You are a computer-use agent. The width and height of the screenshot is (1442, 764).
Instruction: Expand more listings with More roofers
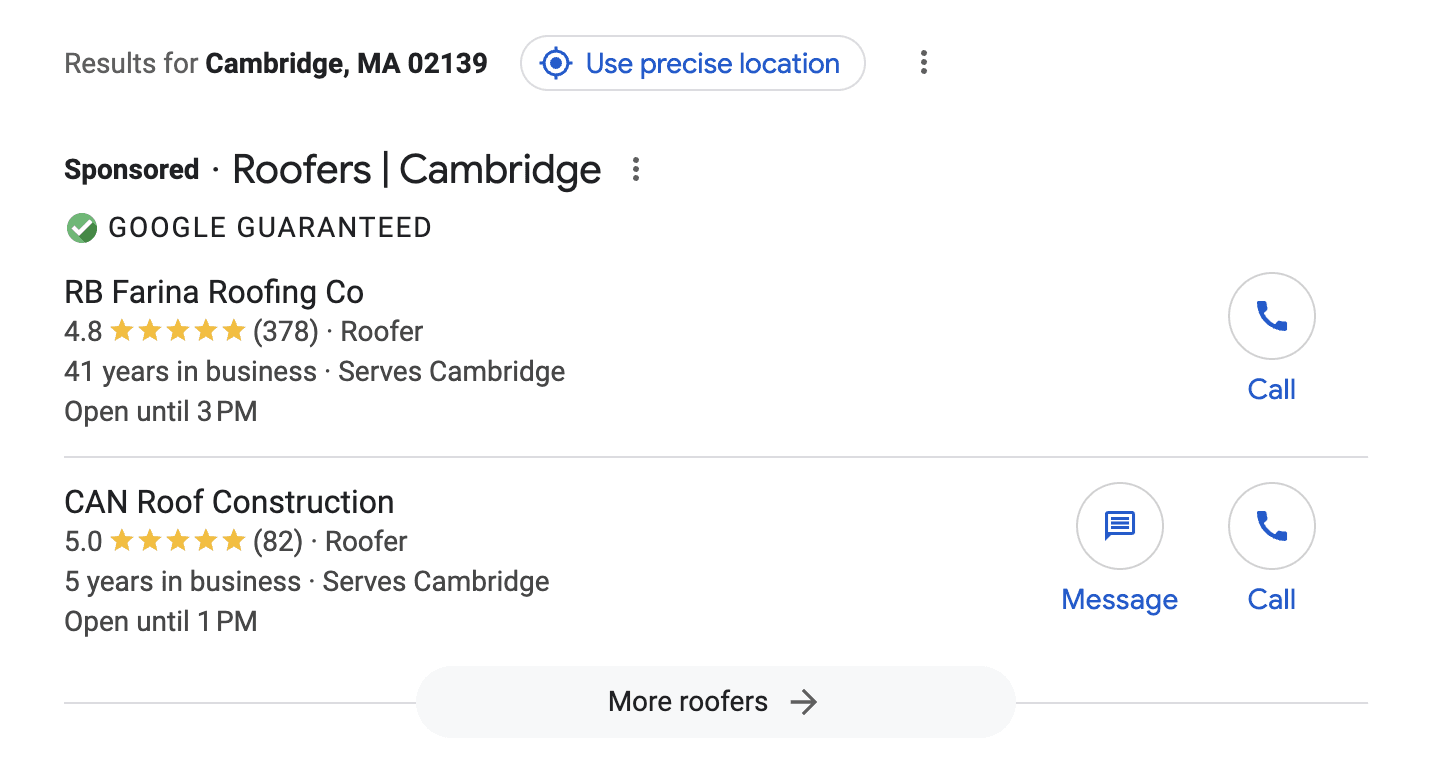(x=714, y=701)
